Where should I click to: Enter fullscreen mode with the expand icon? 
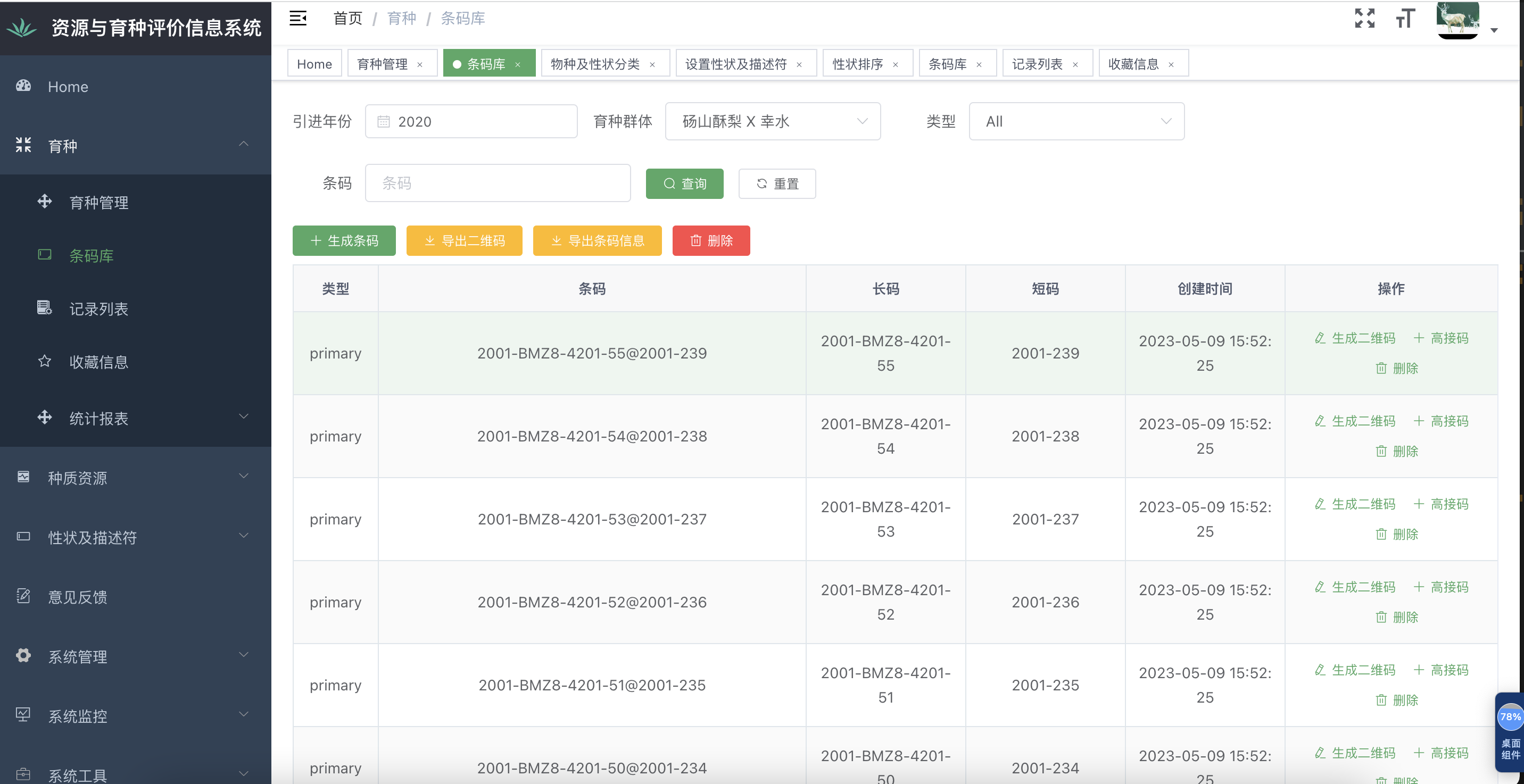pyautogui.click(x=1365, y=18)
